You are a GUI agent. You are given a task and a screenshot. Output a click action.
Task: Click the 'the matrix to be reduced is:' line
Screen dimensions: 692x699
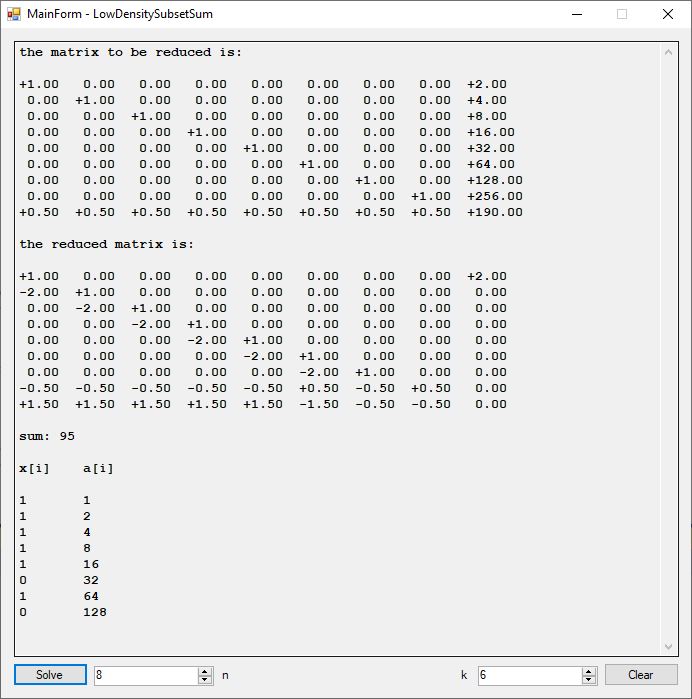[x=131, y=52]
